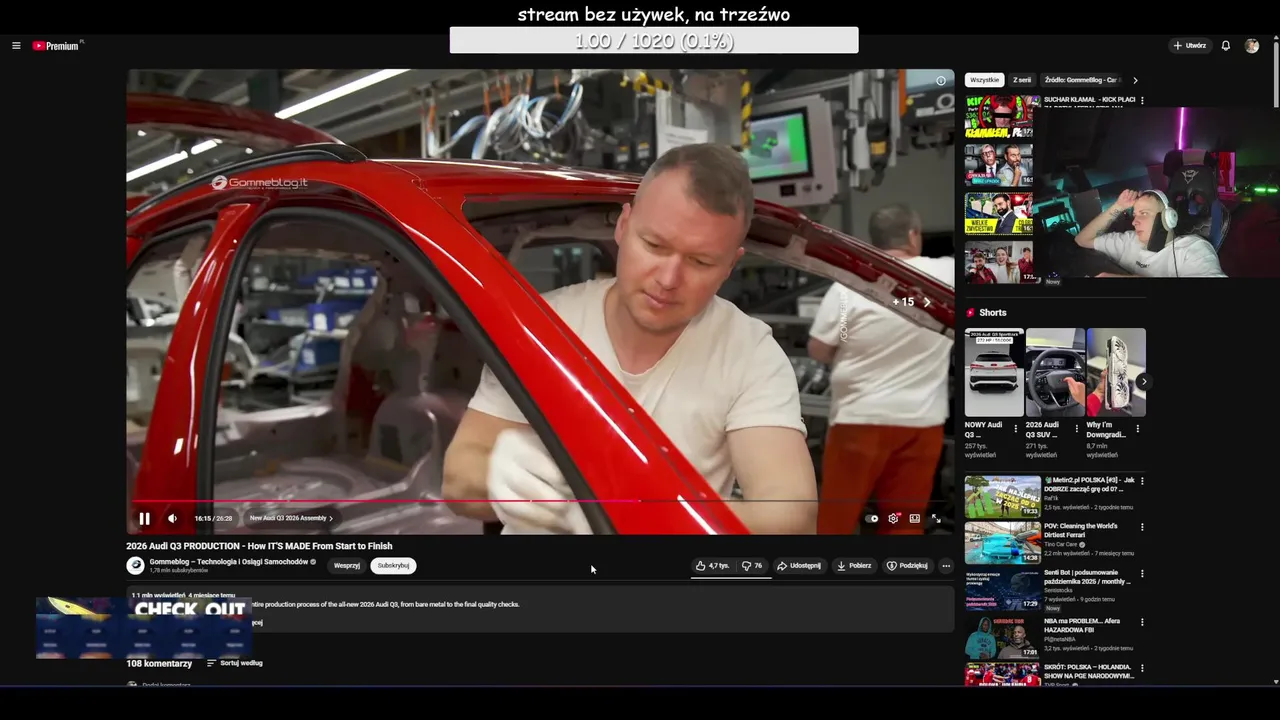The height and width of the screenshot is (720, 1280).
Task: Open Sortuj według comment sorting
Action: click(235, 663)
